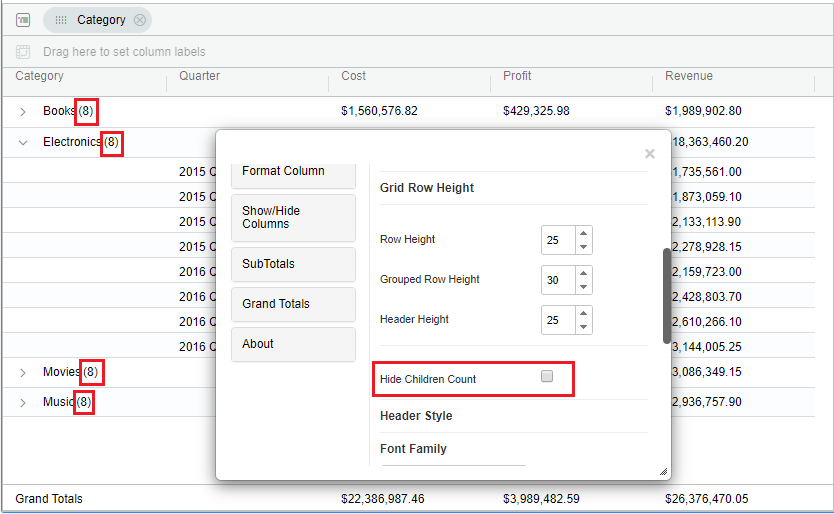Increase the Row Height value

click(x=584, y=233)
